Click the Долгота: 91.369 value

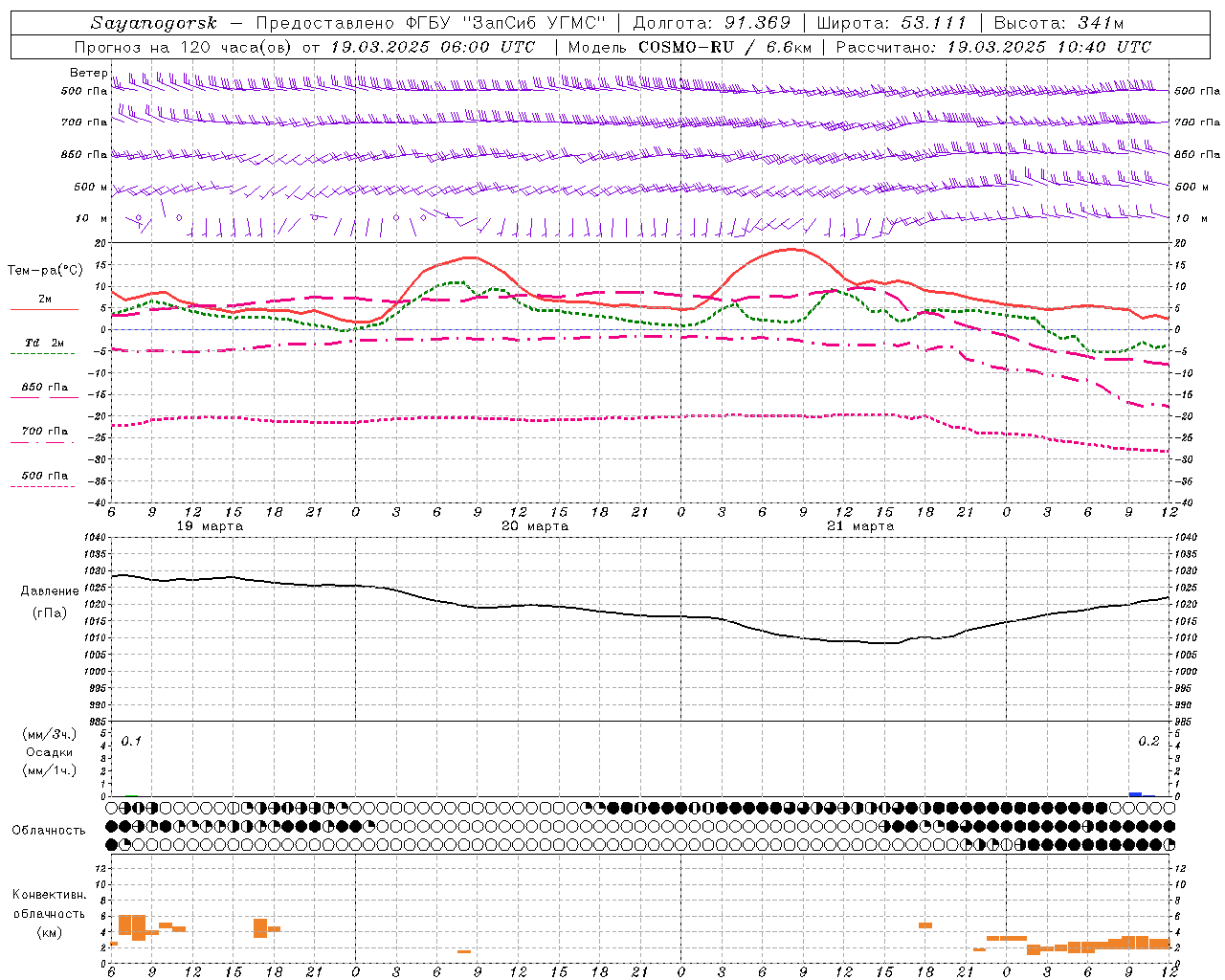[712, 23]
